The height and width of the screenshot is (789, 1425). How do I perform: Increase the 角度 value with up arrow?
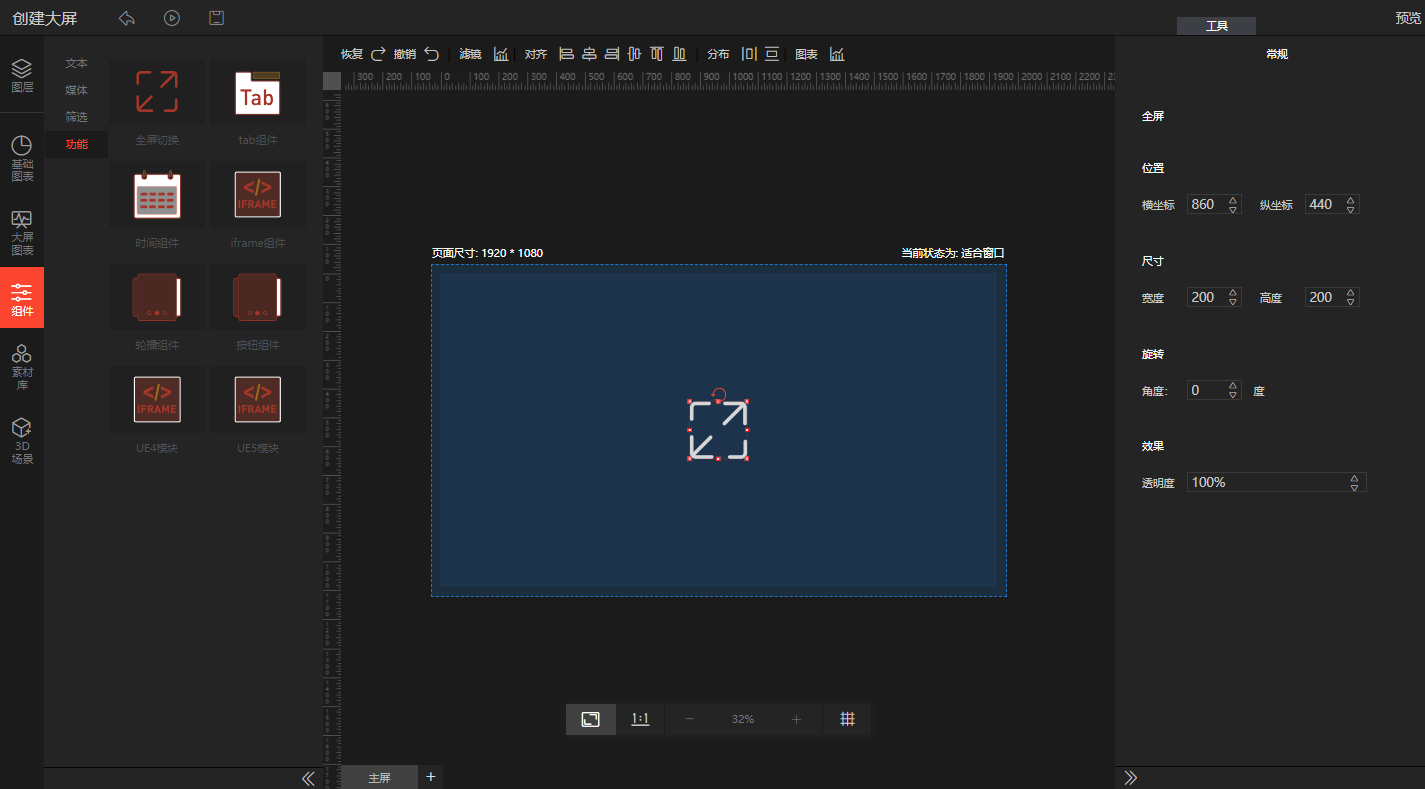point(1233,386)
